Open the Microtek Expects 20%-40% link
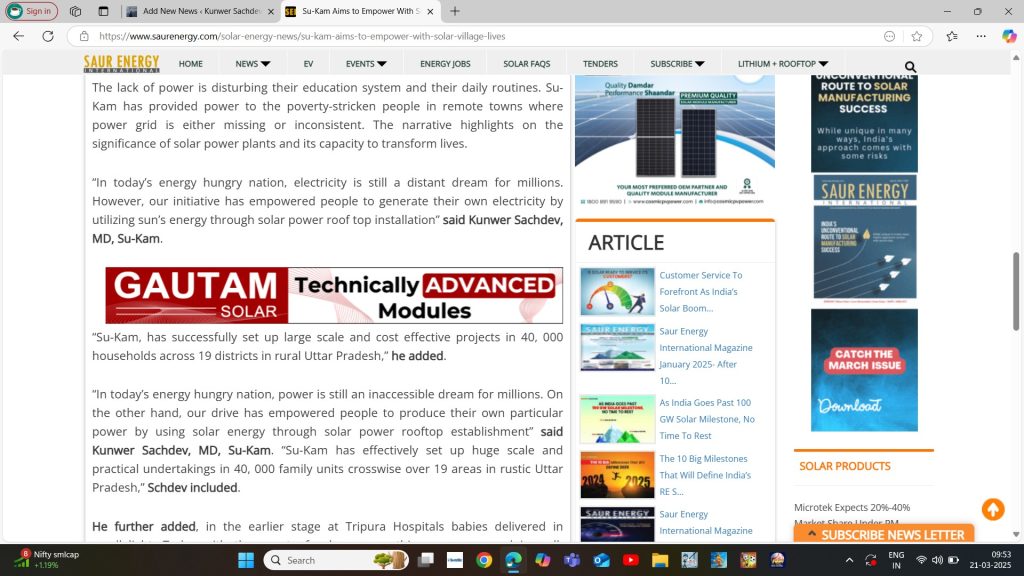1024x576 pixels. coord(852,507)
